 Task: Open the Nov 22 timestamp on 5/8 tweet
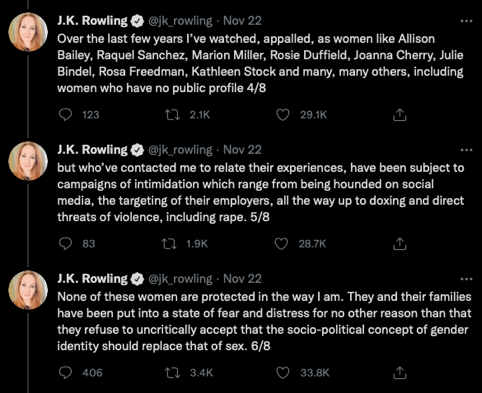click(242, 150)
